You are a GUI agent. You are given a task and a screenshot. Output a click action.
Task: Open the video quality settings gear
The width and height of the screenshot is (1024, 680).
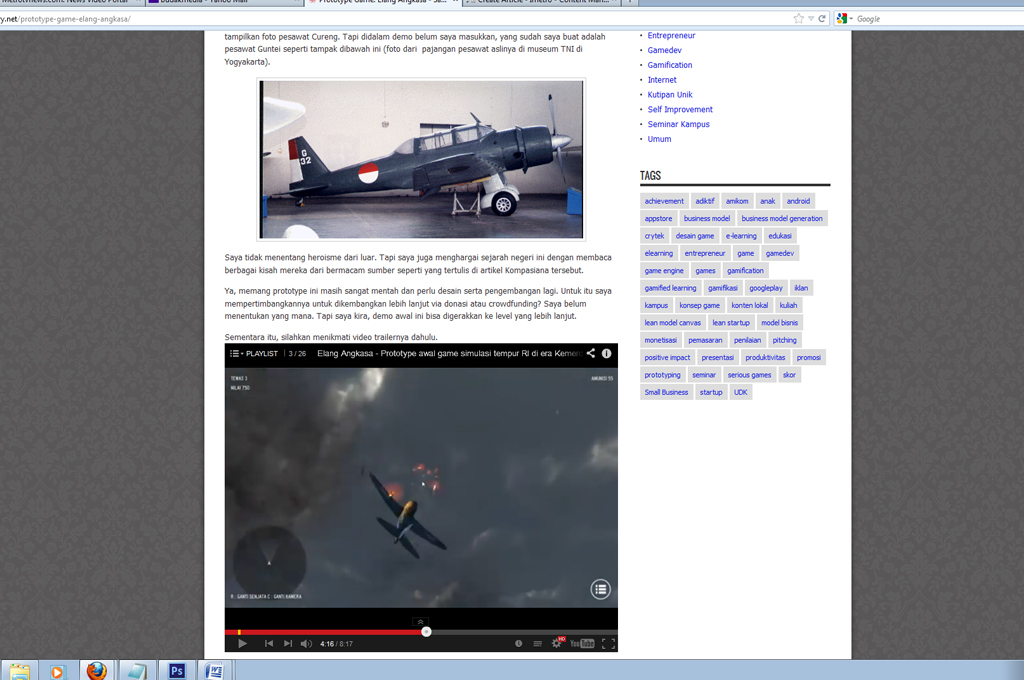557,643
